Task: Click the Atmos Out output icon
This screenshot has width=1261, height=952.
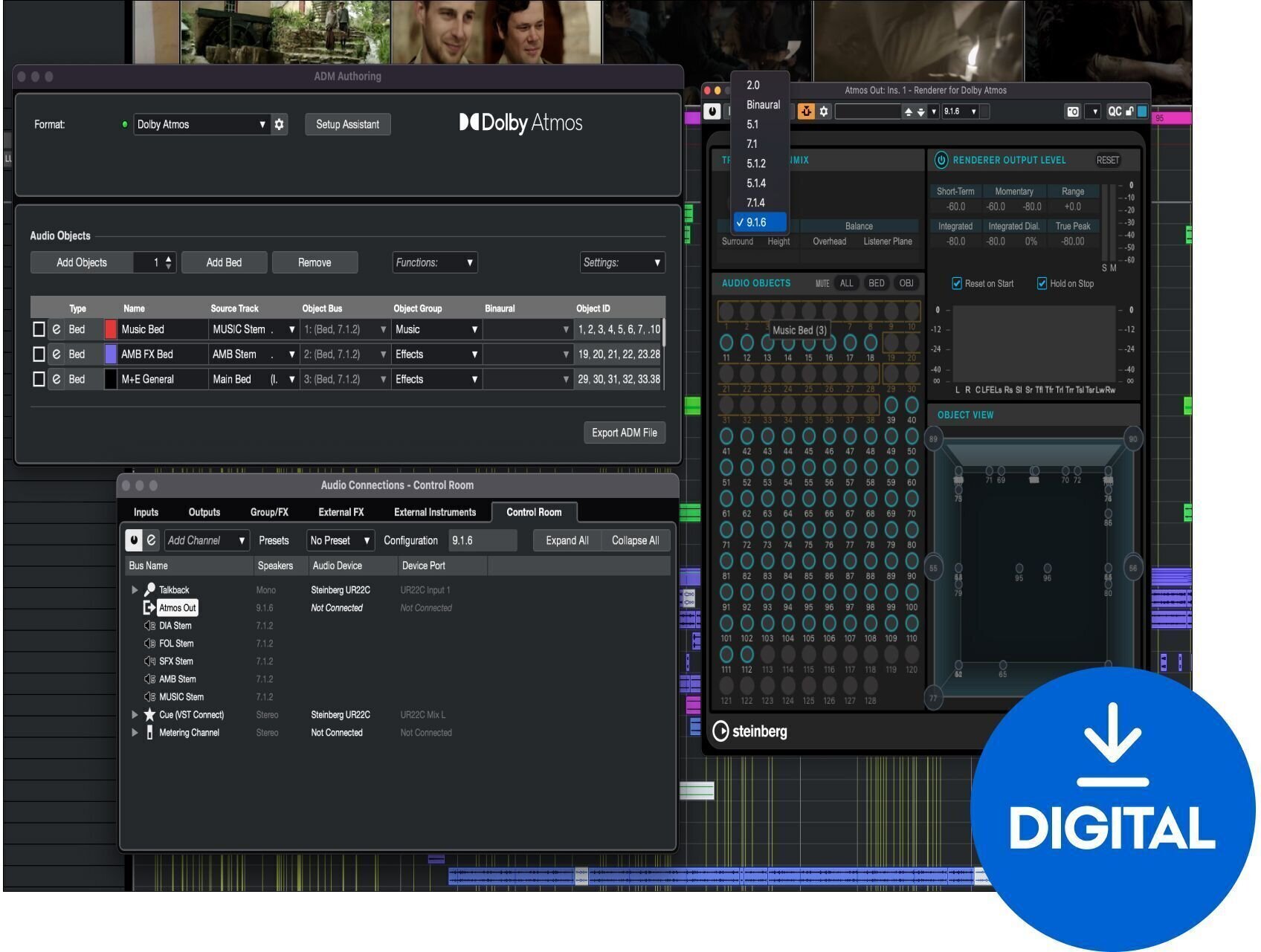Action: tap(149, 608)
